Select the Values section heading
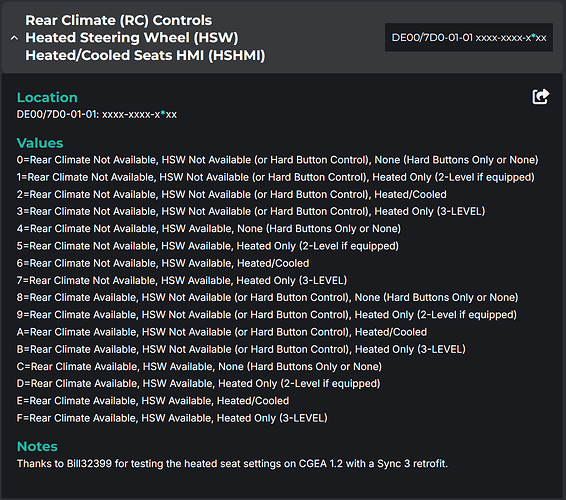This screenshot has width=566, height=500. 40,143
